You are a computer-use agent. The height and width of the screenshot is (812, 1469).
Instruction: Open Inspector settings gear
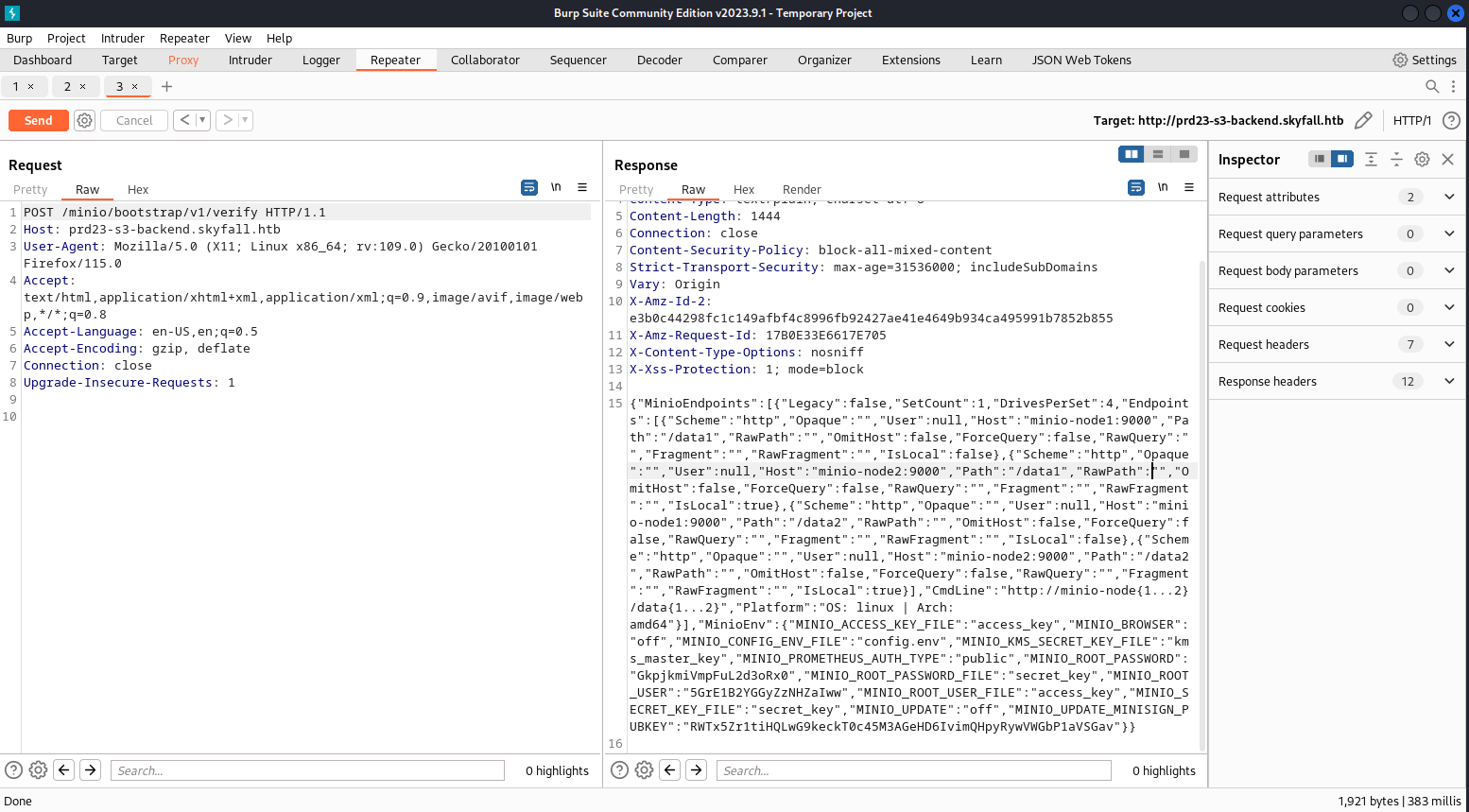pyautogui.click(x=1422, y=159)
